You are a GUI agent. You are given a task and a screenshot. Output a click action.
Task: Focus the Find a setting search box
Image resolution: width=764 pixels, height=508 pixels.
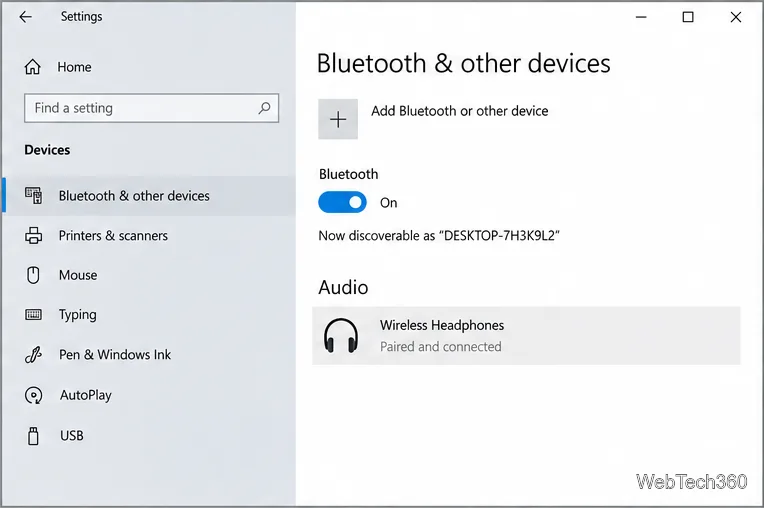click(x=152, y=108)
